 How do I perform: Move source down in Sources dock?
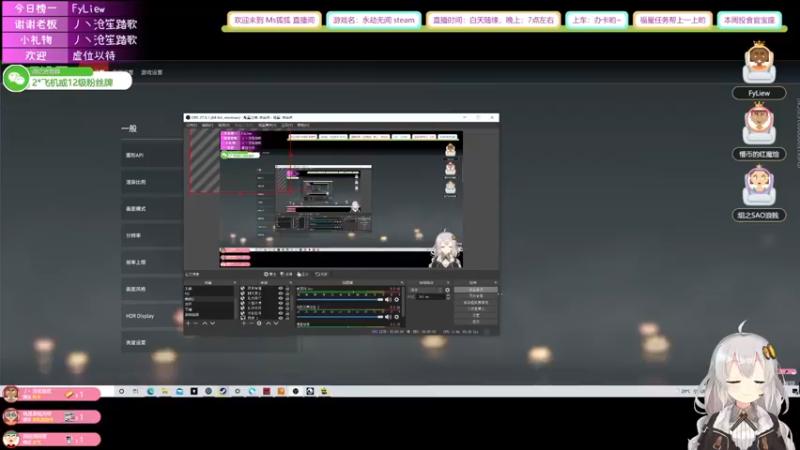276,323
